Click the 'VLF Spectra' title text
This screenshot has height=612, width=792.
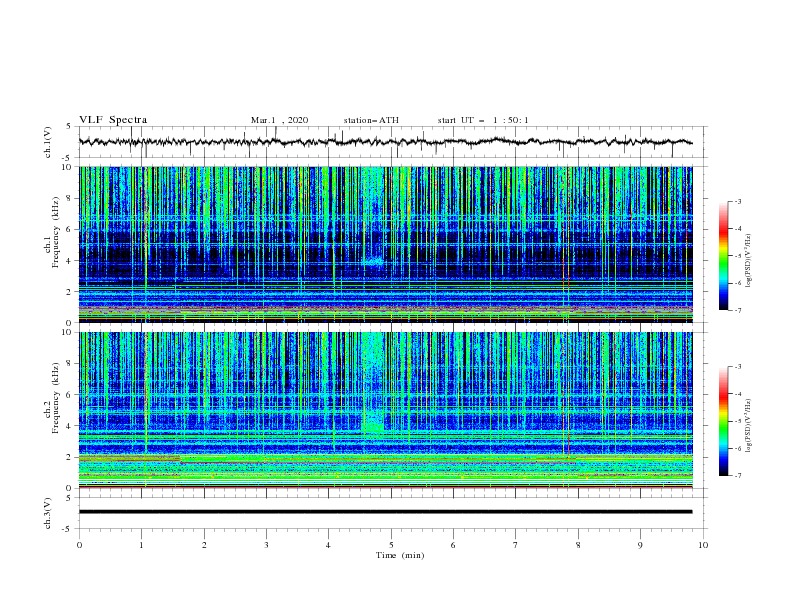click(x=113, y=120)
